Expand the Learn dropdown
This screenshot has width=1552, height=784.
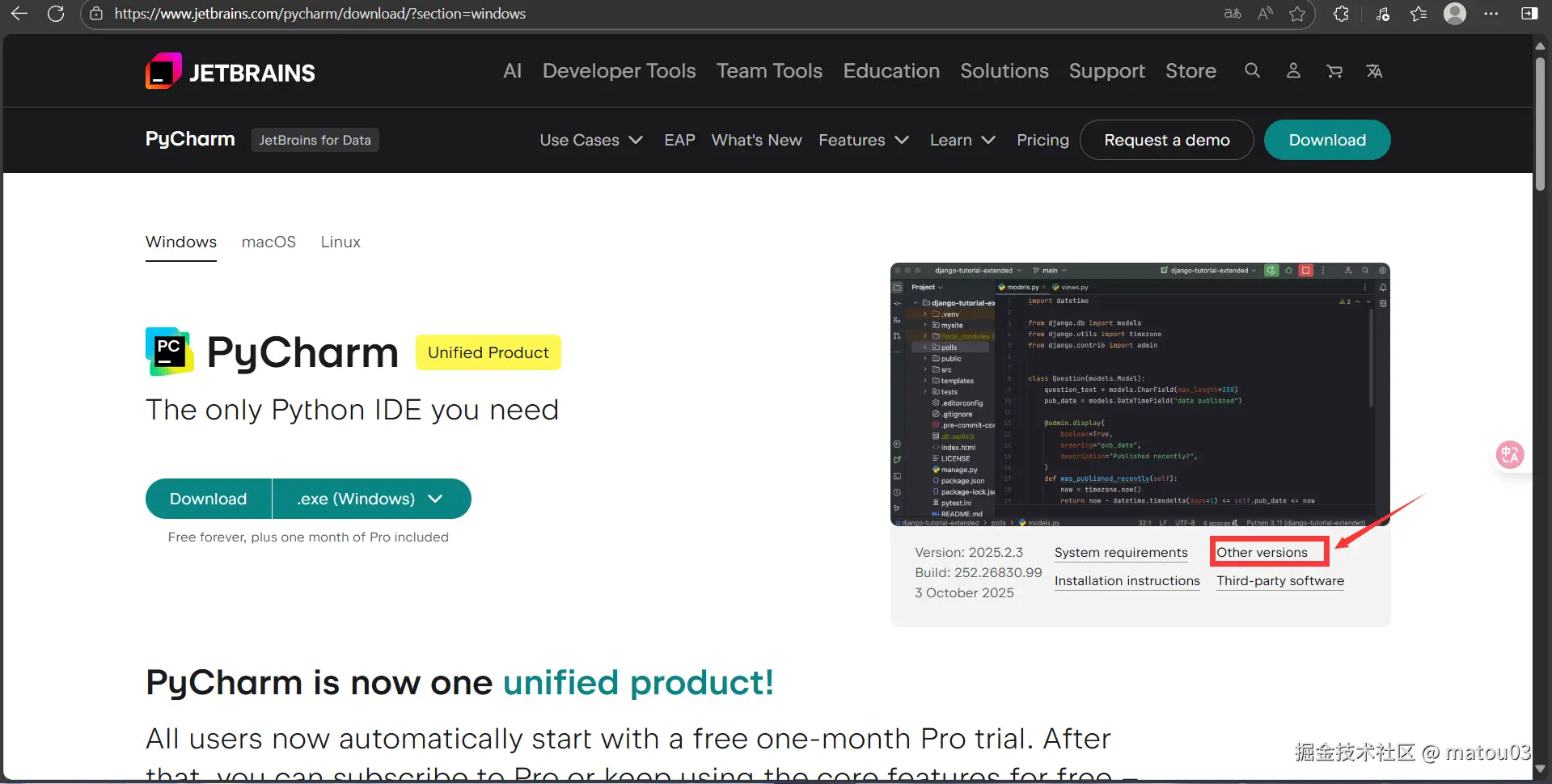(962, 140)
